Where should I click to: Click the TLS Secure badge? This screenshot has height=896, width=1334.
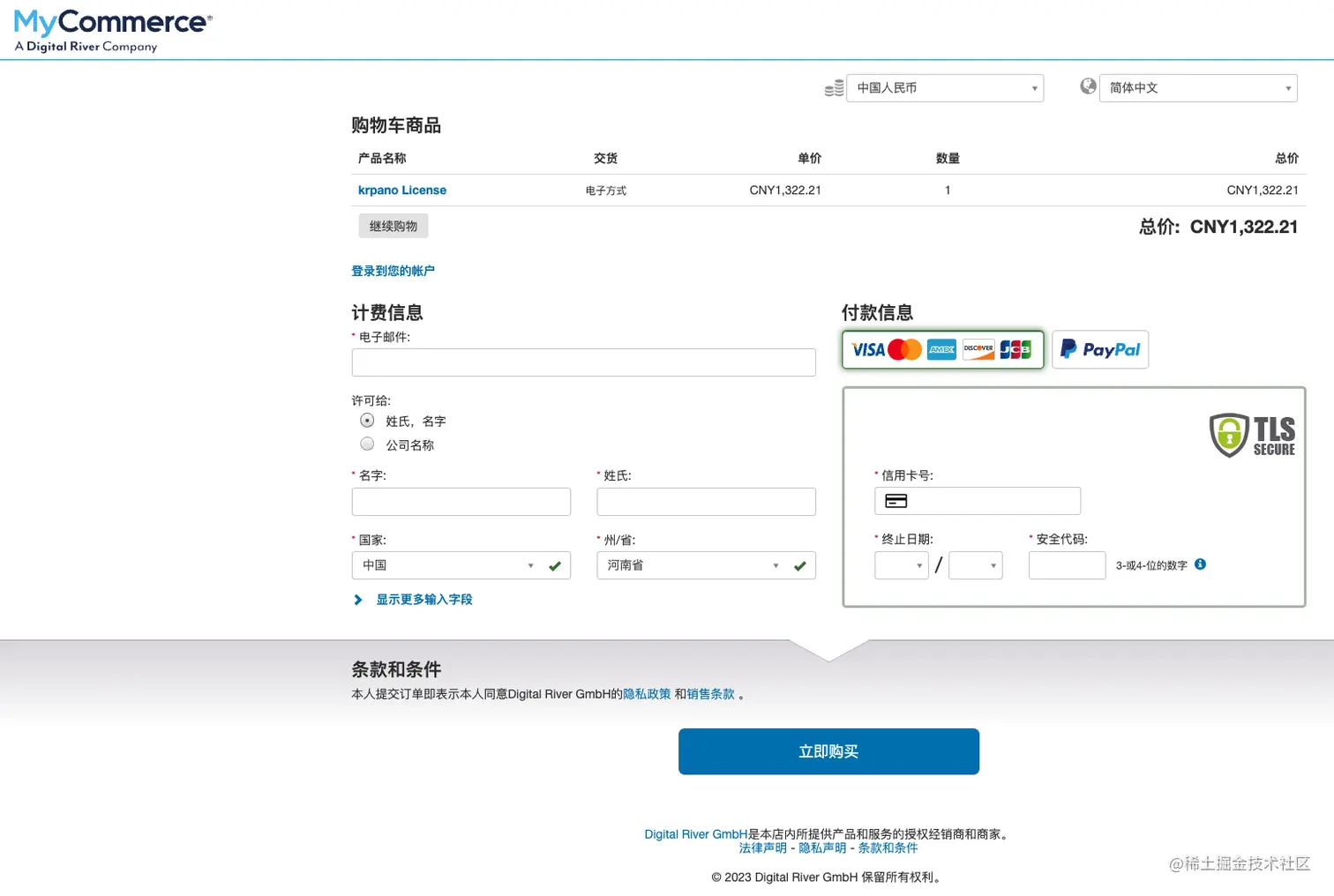1252,436
